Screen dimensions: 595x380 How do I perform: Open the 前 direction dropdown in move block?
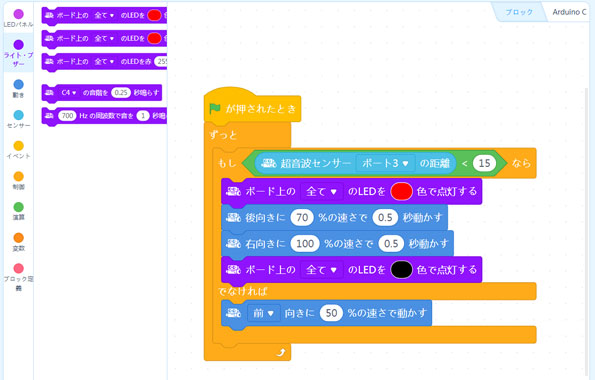pyautogui.click(x=263, y=313)
